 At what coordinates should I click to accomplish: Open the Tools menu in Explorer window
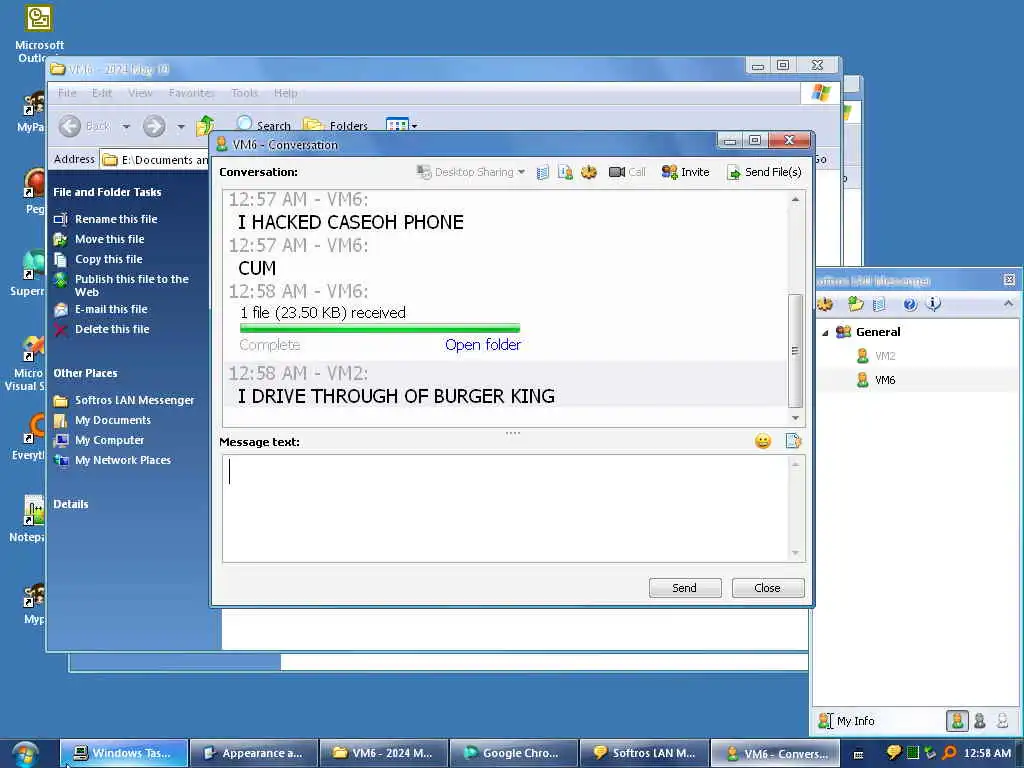244,93
